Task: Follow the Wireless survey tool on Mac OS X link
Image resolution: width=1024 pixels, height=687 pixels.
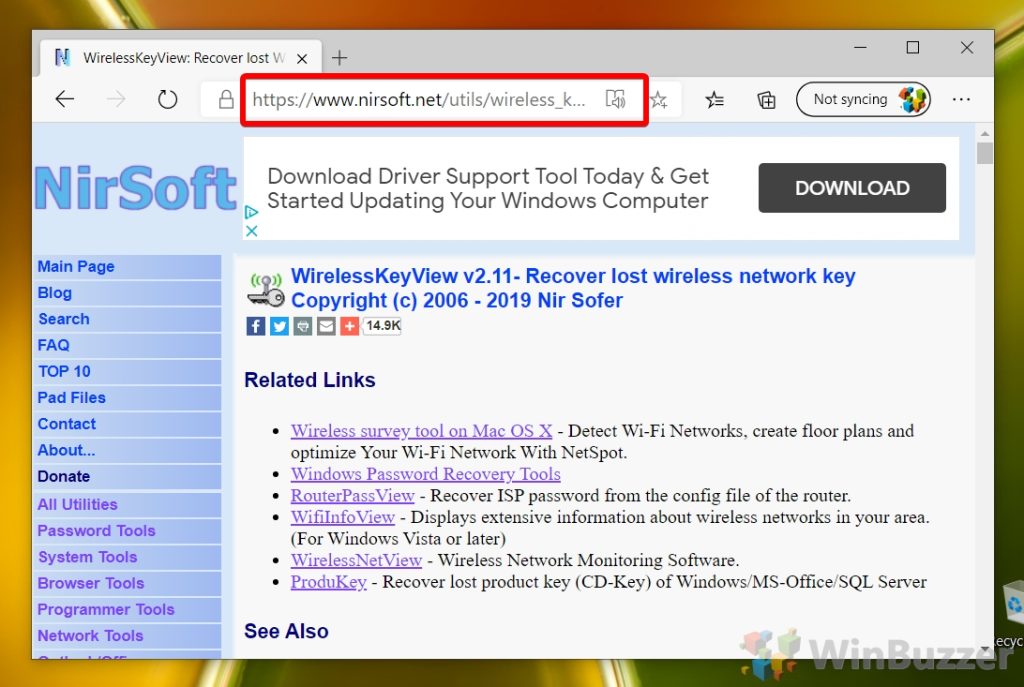Action: pos(421,431)
